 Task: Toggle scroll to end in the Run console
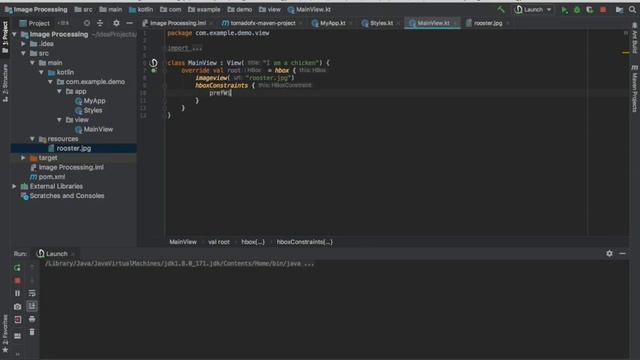32,307
